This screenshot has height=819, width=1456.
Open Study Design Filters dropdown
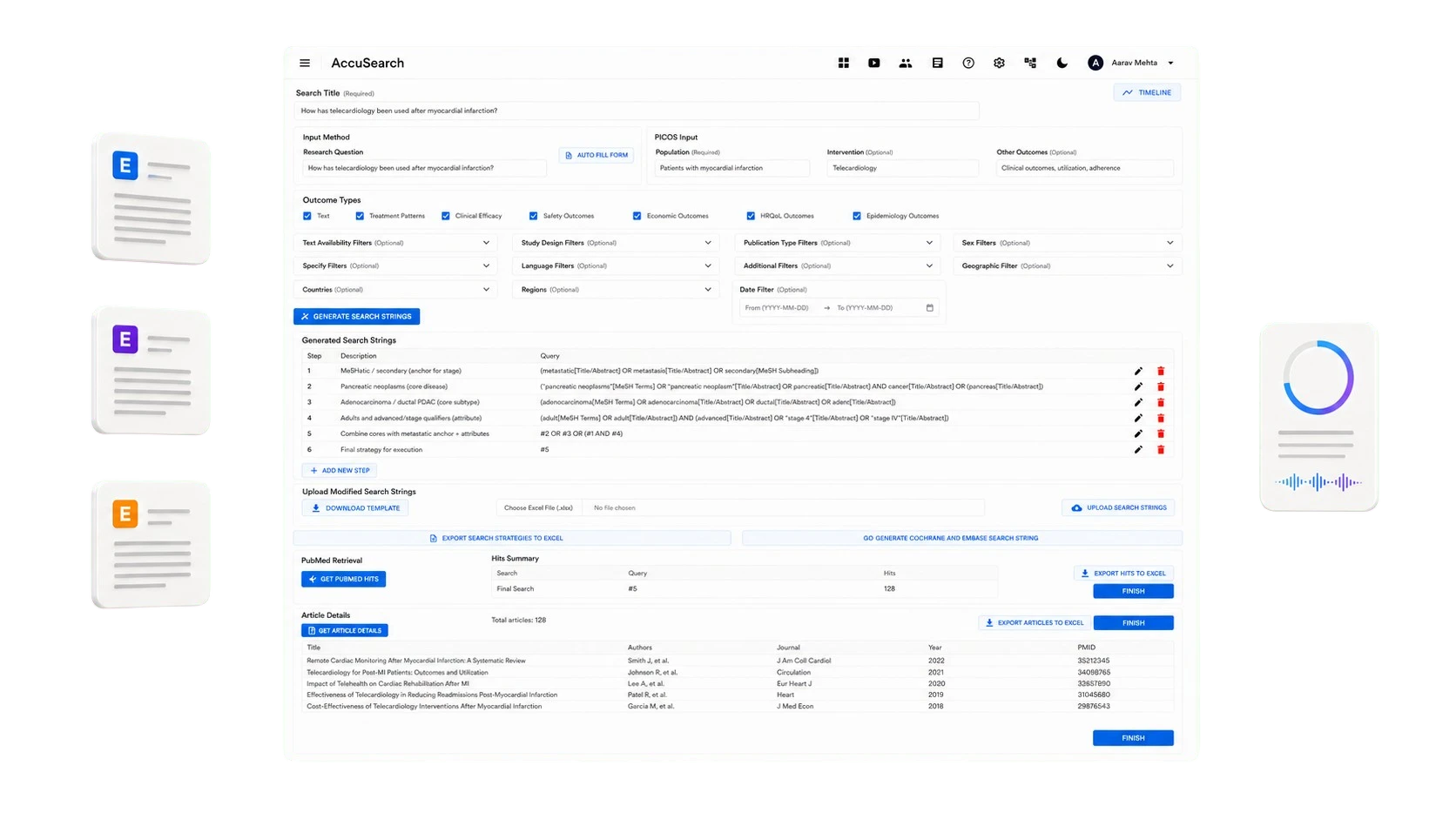coord(616,243)
